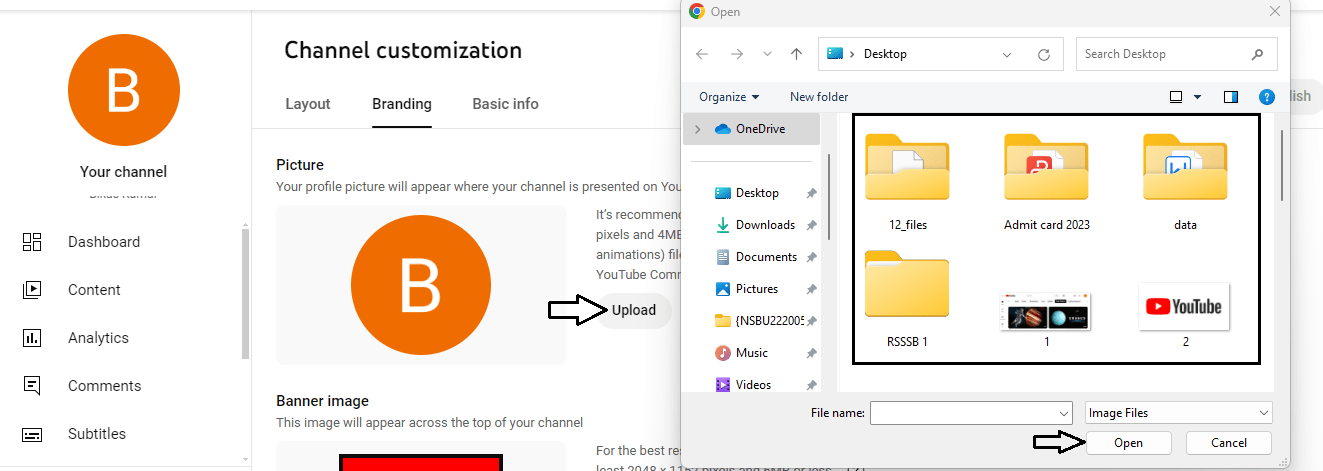Toggle the preview pane button
Screen dimensions: 1323x471
coord(1231,97)
